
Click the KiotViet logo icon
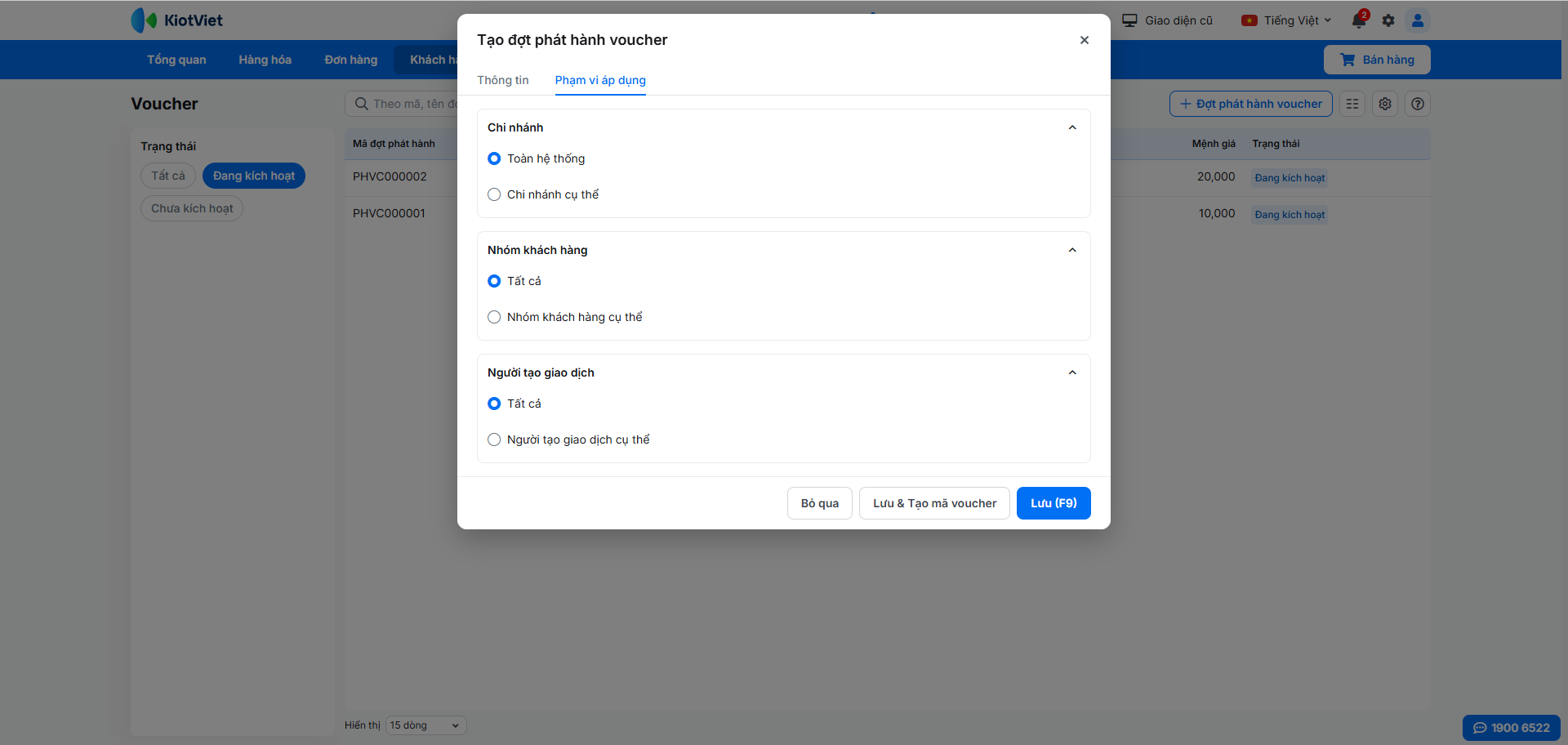click(x=144, y=20)
